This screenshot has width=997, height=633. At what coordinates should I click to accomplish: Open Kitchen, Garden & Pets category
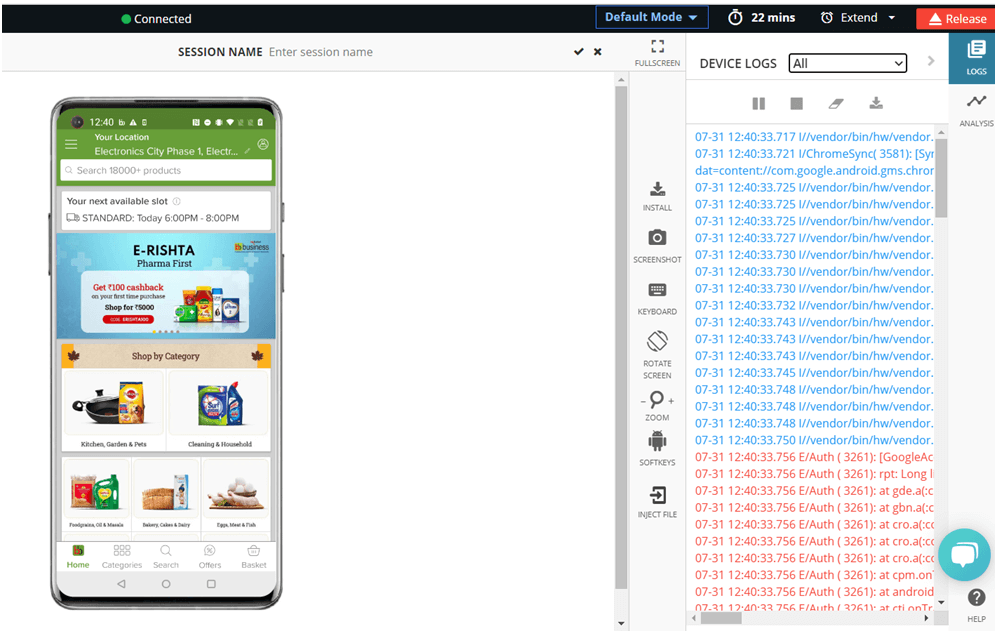(114, 411)
